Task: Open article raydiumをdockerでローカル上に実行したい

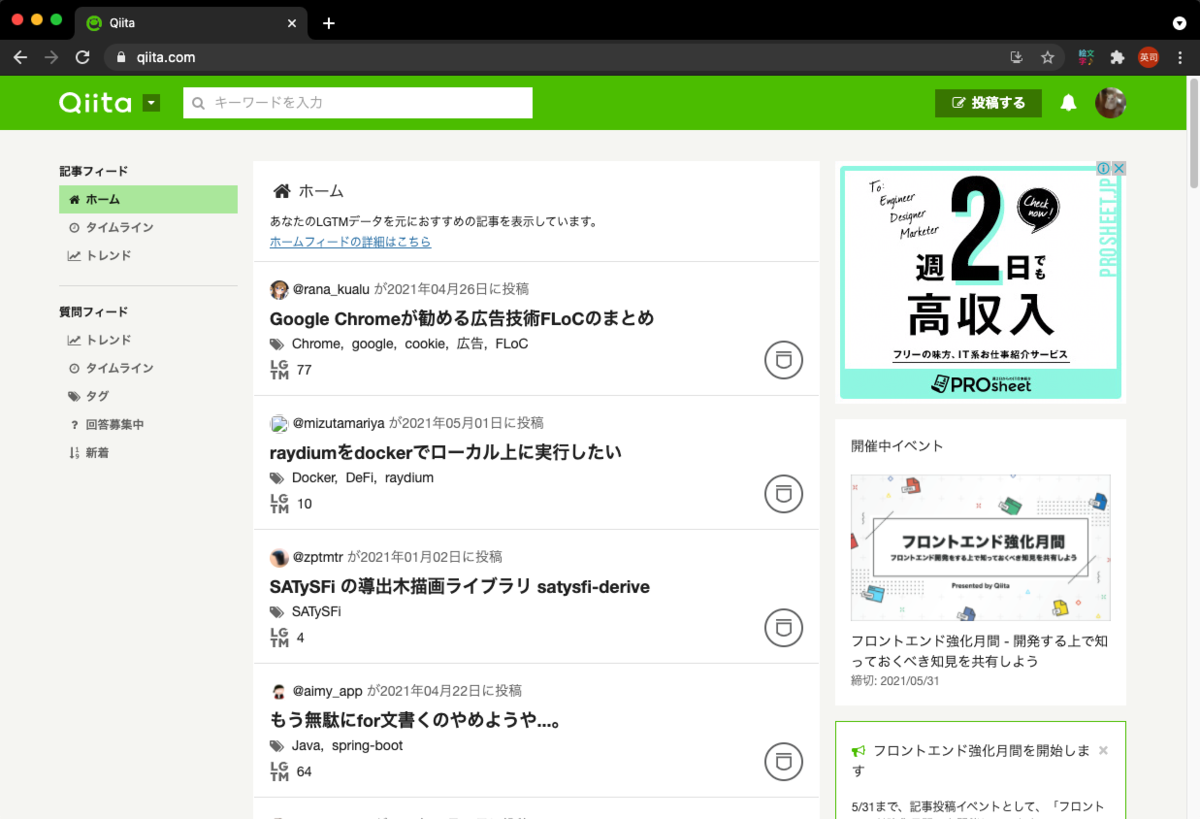Action: [446, 452]
